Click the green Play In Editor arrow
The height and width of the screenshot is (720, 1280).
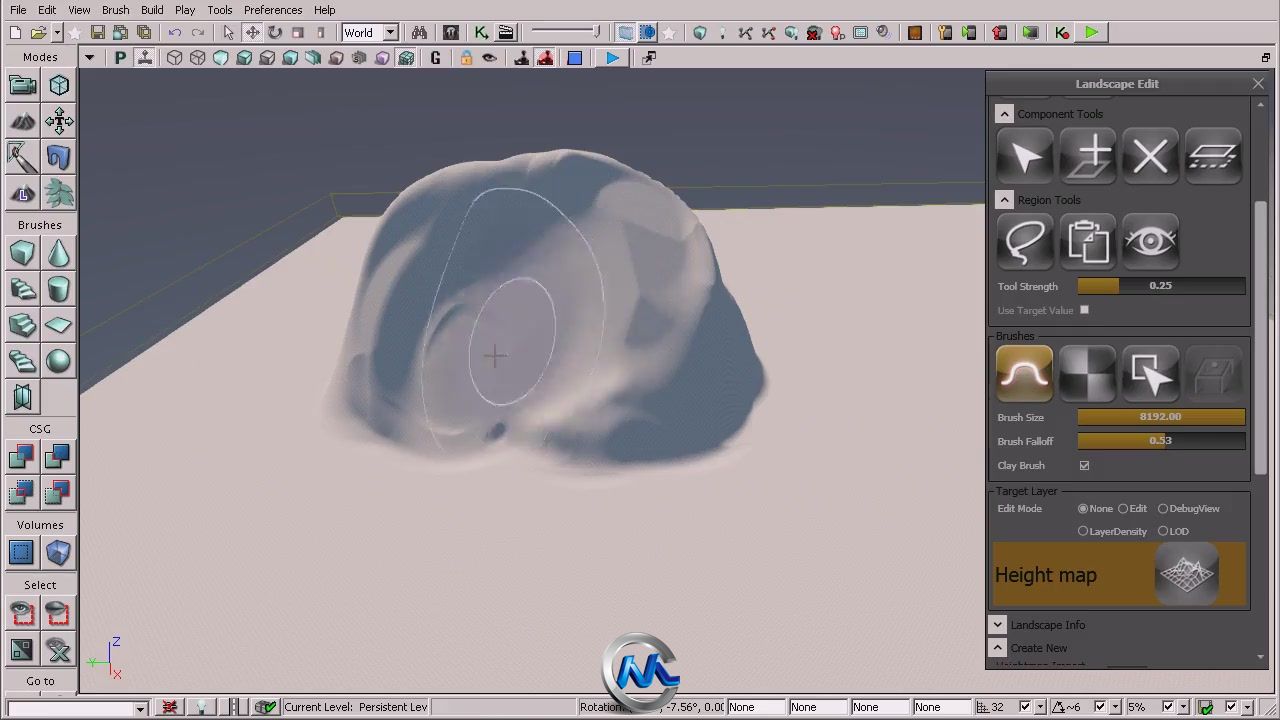tap(1091, 33)
